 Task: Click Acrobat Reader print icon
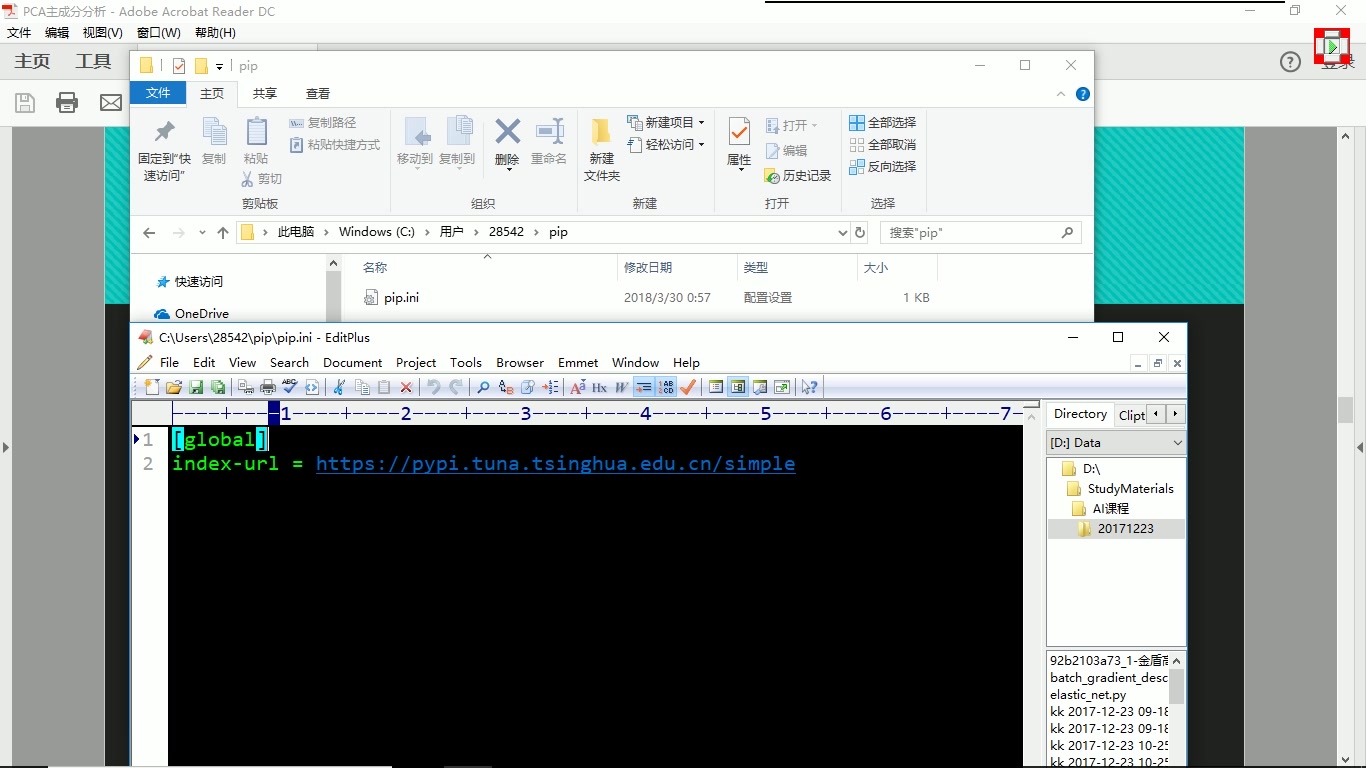[67, 102]
